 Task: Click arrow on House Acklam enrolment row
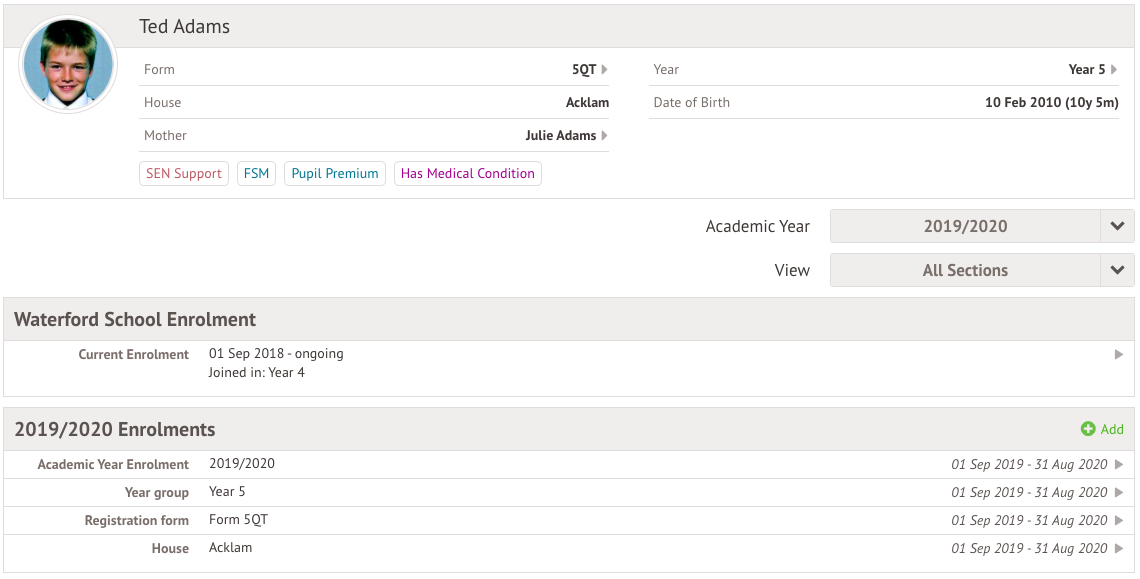pyautogui.click(x=1119, y=548)
